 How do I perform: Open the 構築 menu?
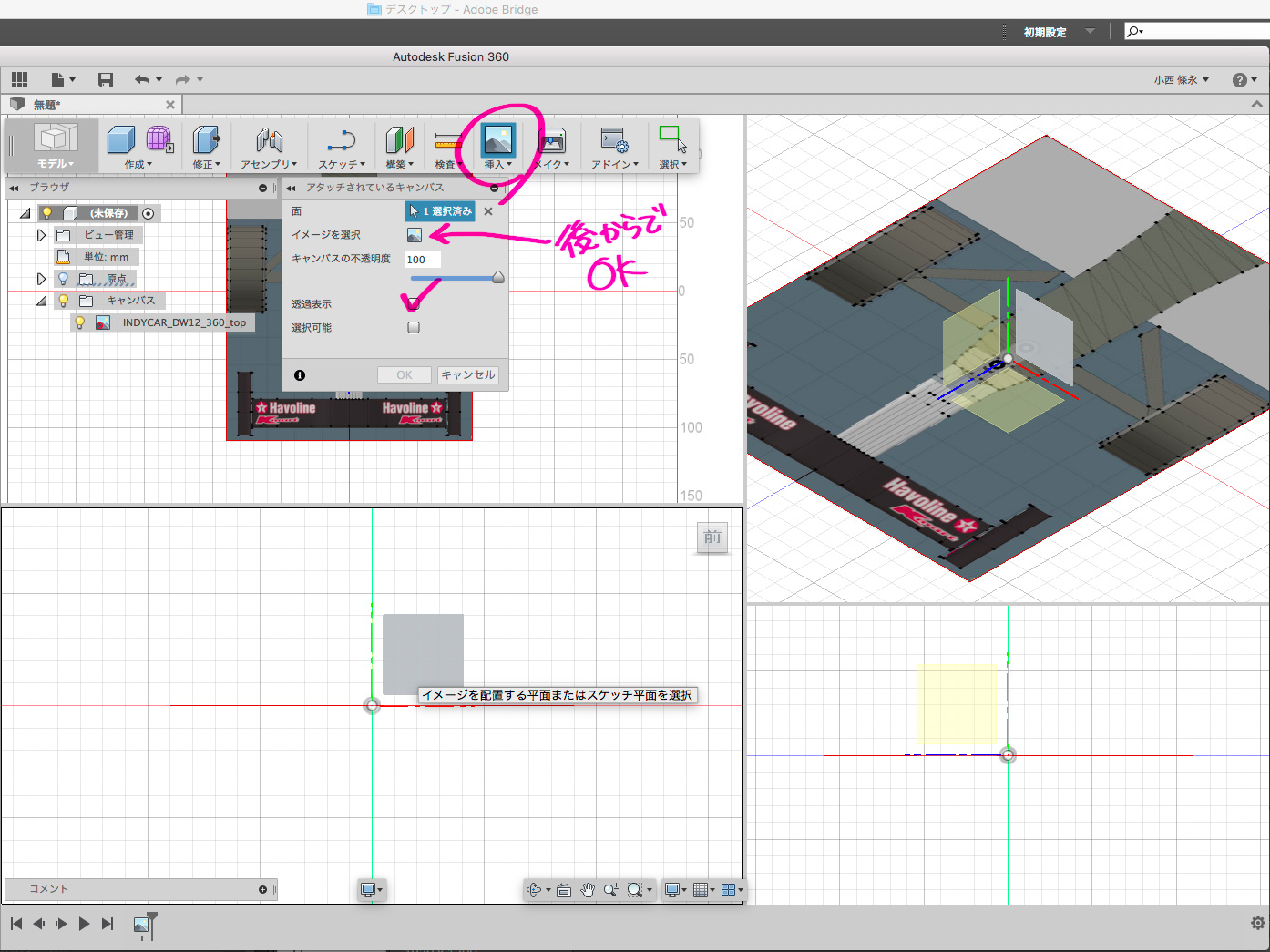point(400,165)
